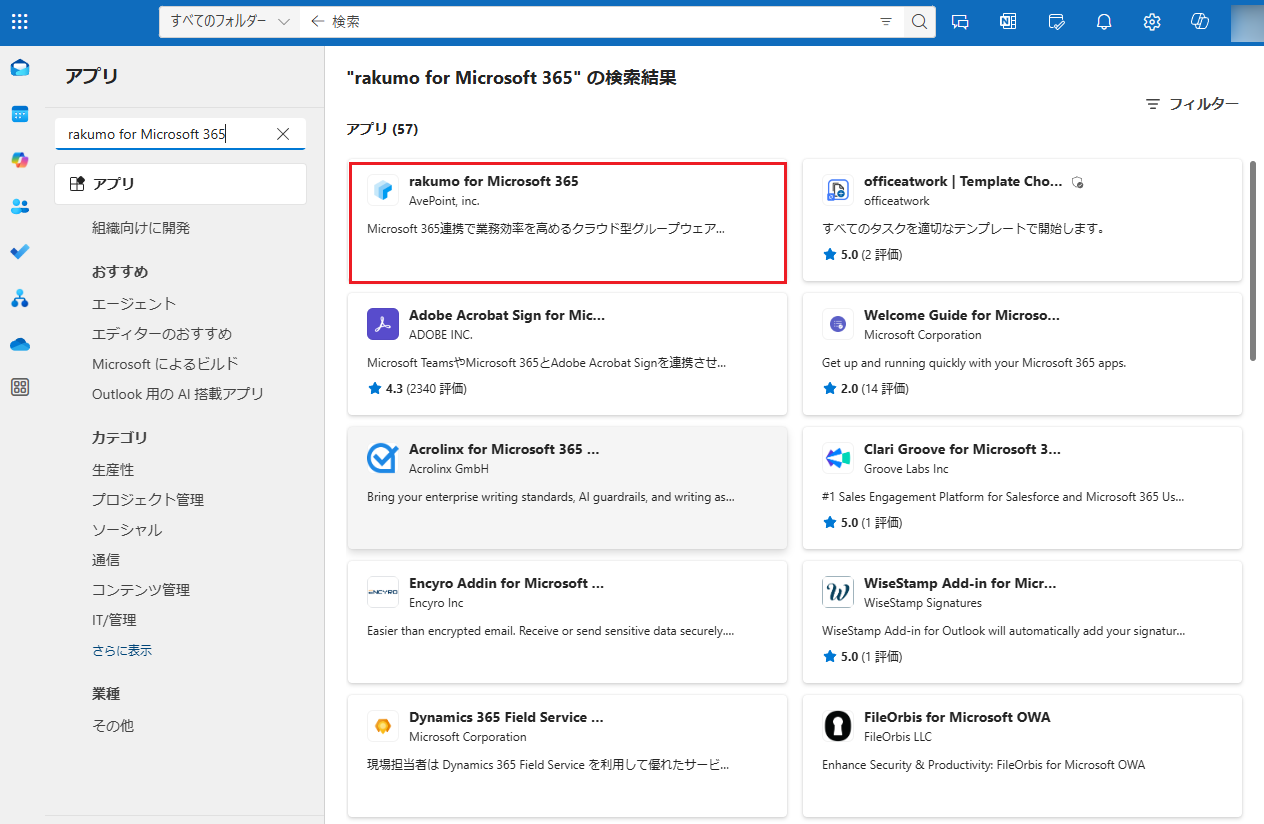The height and width of the screenshot is (824, 1264).
Task: Open the Copilot icon in header
Action: coord(1201,21)
